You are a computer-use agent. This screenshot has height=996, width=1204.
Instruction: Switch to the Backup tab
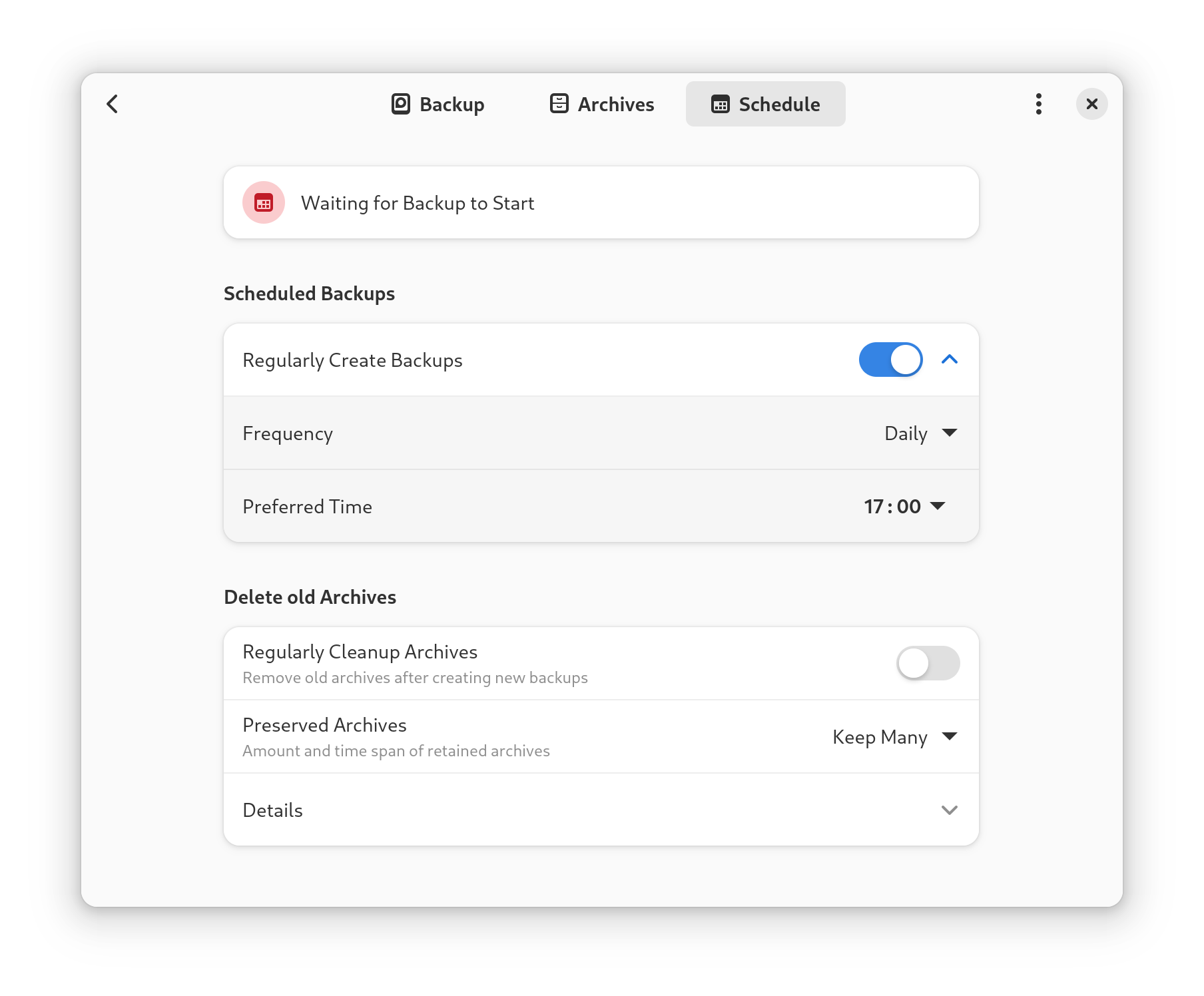[438, 105]
